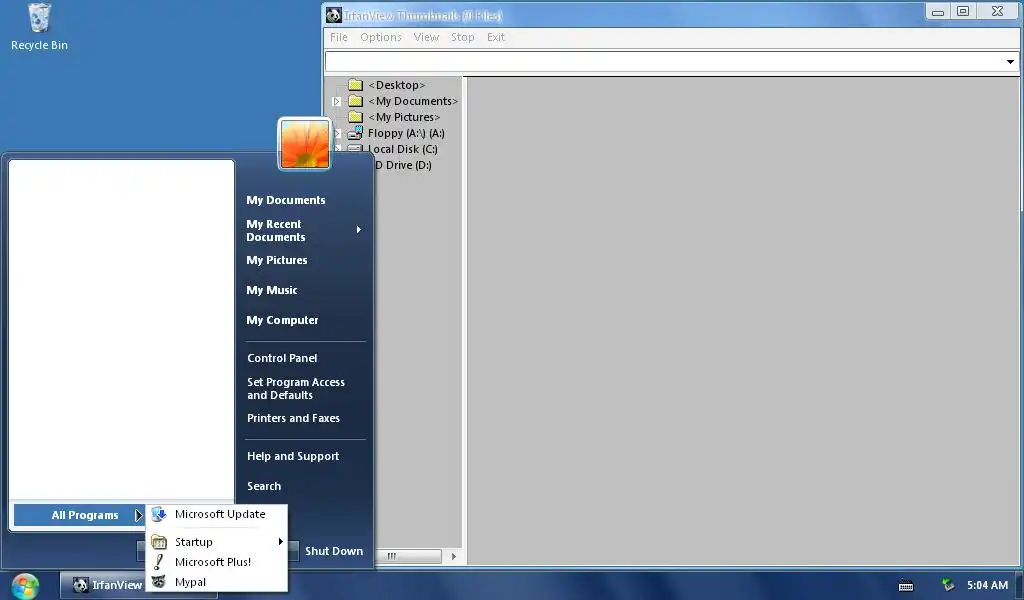The height and width of the screenshot is (600, 1024).
Task: Click the My Documents folder icon in tree
Action: (x=355, y=101)
